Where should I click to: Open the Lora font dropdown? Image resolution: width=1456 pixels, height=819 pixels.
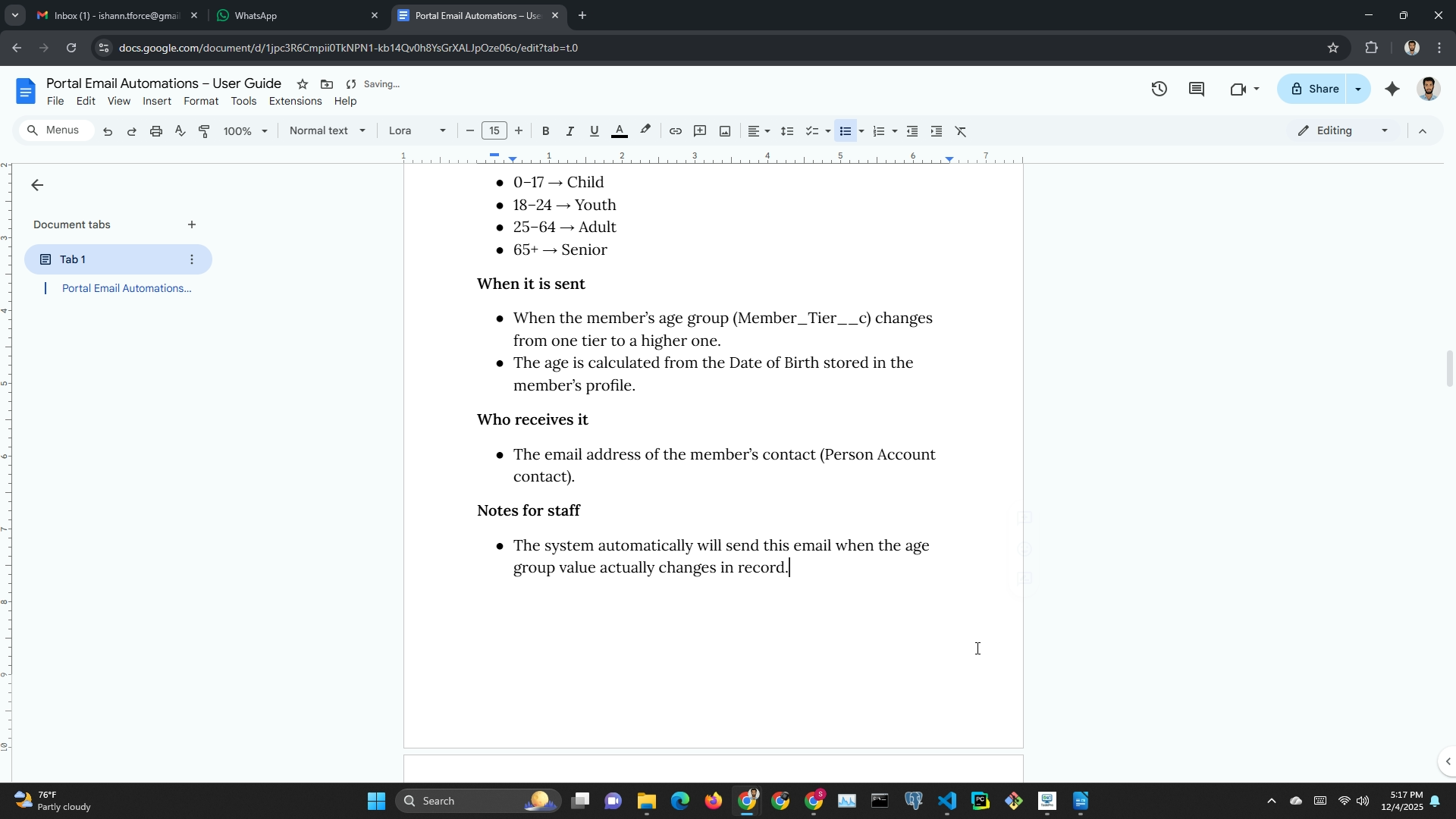417,131
